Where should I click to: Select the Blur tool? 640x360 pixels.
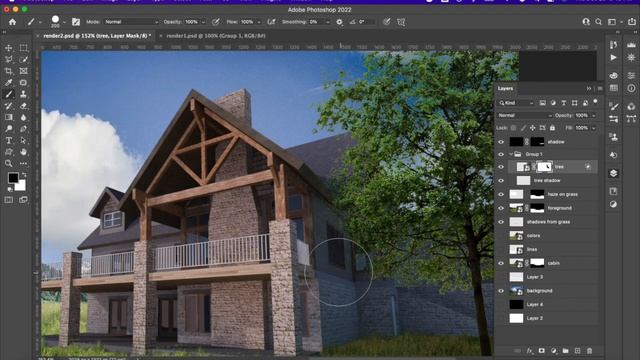tap(24, 117)
